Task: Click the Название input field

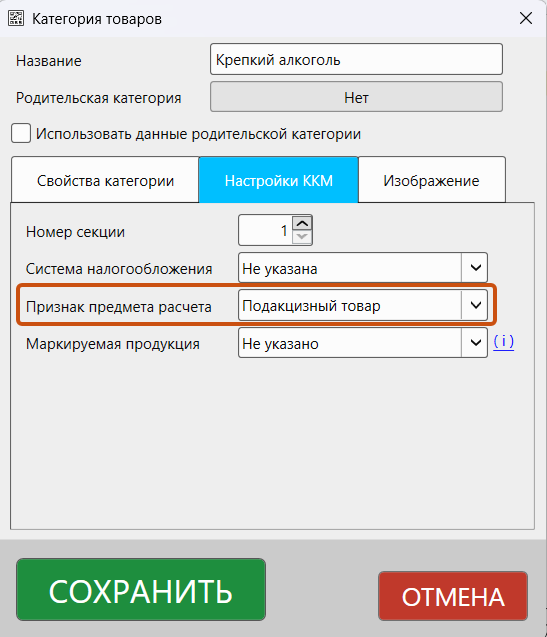Action: point(356,59)
